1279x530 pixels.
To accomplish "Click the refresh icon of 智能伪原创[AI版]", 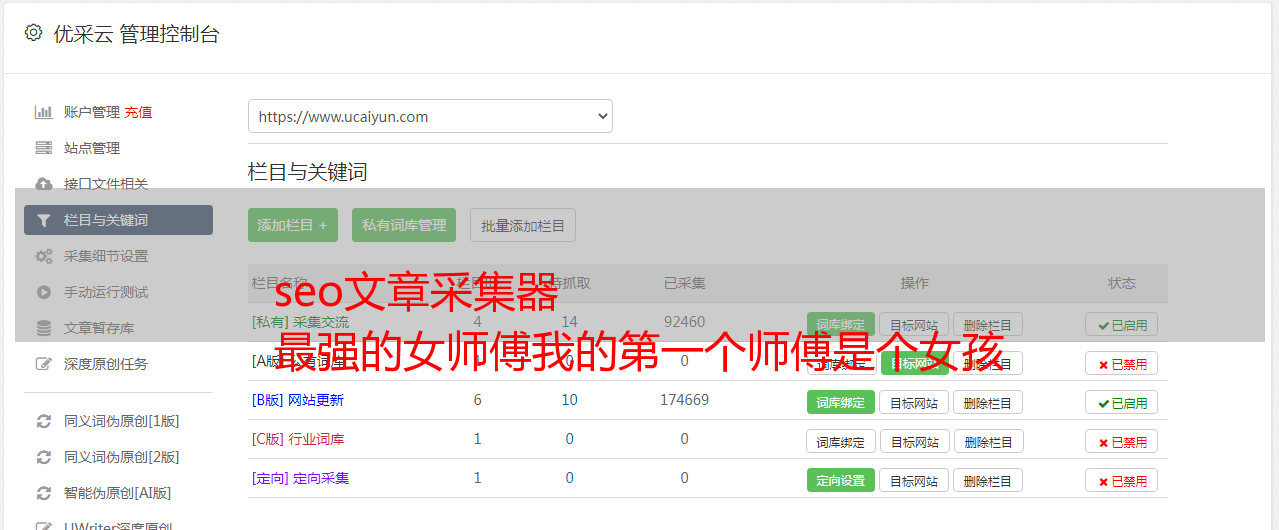I will tap(43, 493).
